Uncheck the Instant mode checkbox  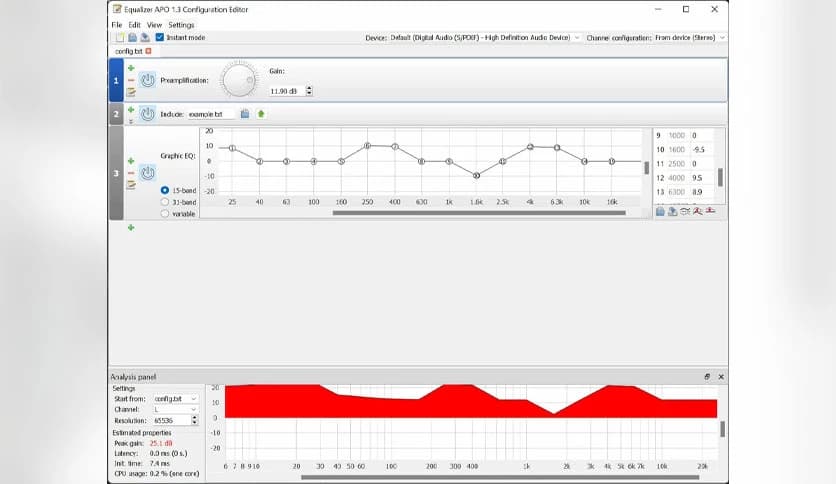point(160,37)
